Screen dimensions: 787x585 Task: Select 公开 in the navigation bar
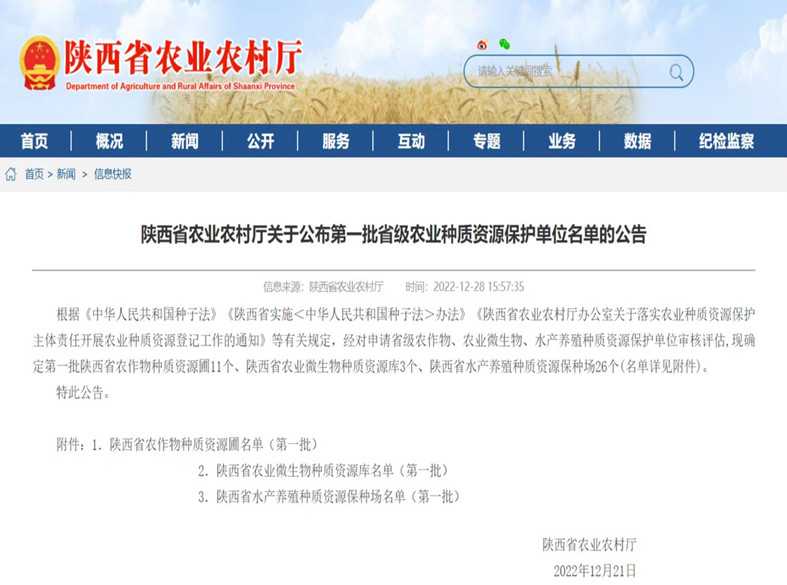click(260, 141)
